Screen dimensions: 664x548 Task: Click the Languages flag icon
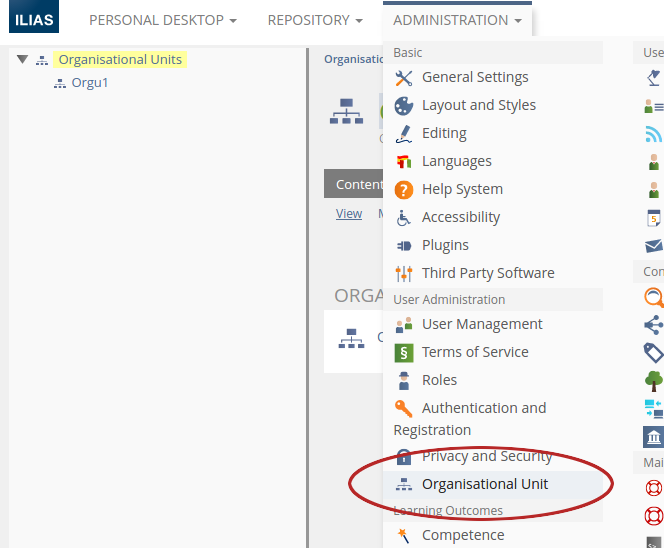tap(404, 162)
